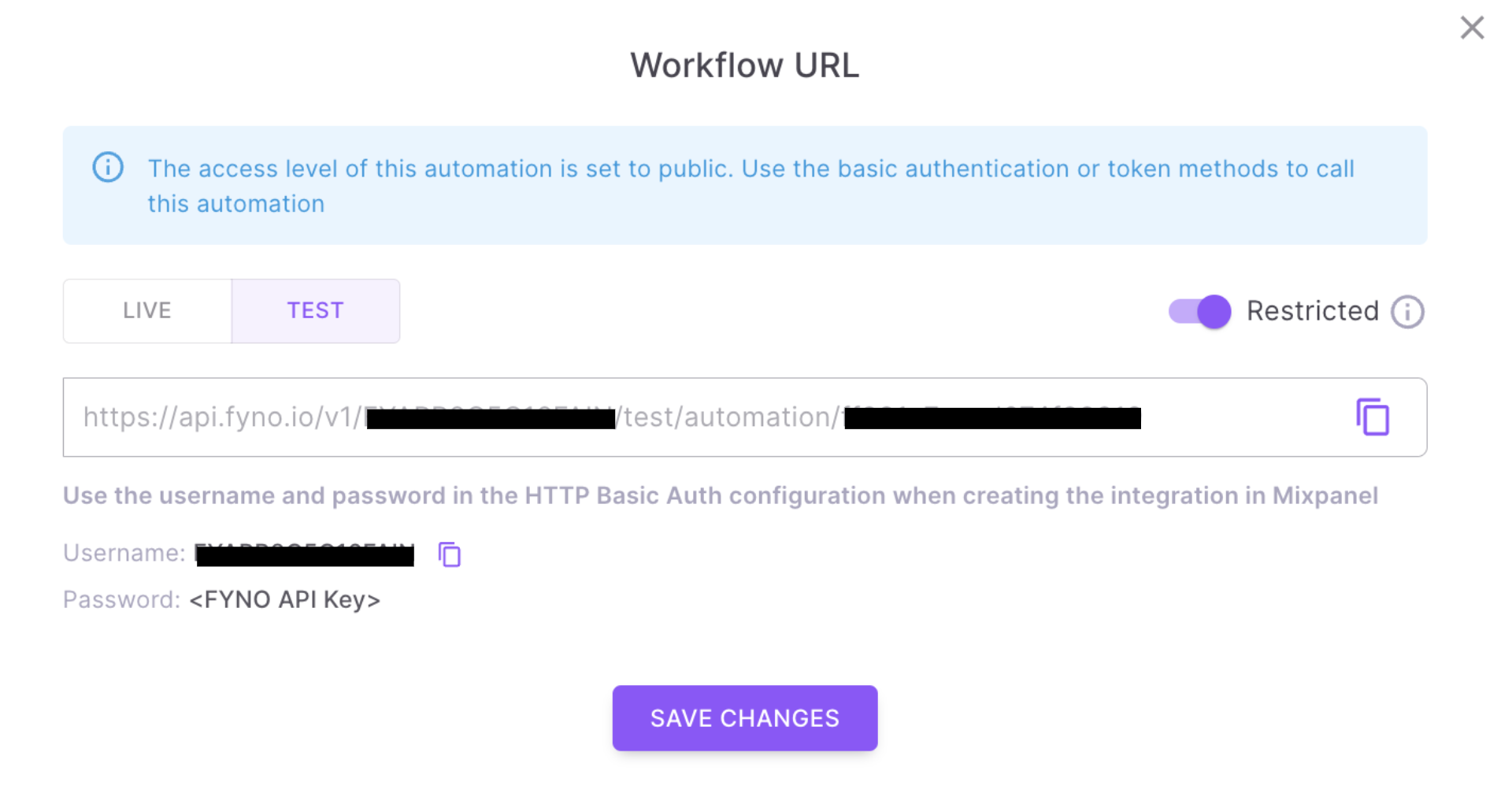
Task: Click the 'https://api.fyno.io/v1/' URL prefix
Action: 222,417
